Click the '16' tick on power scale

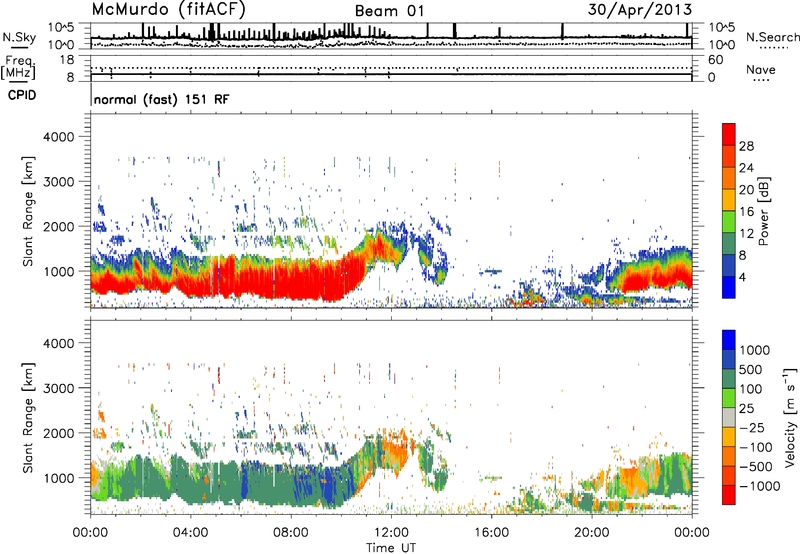point(746,212)
